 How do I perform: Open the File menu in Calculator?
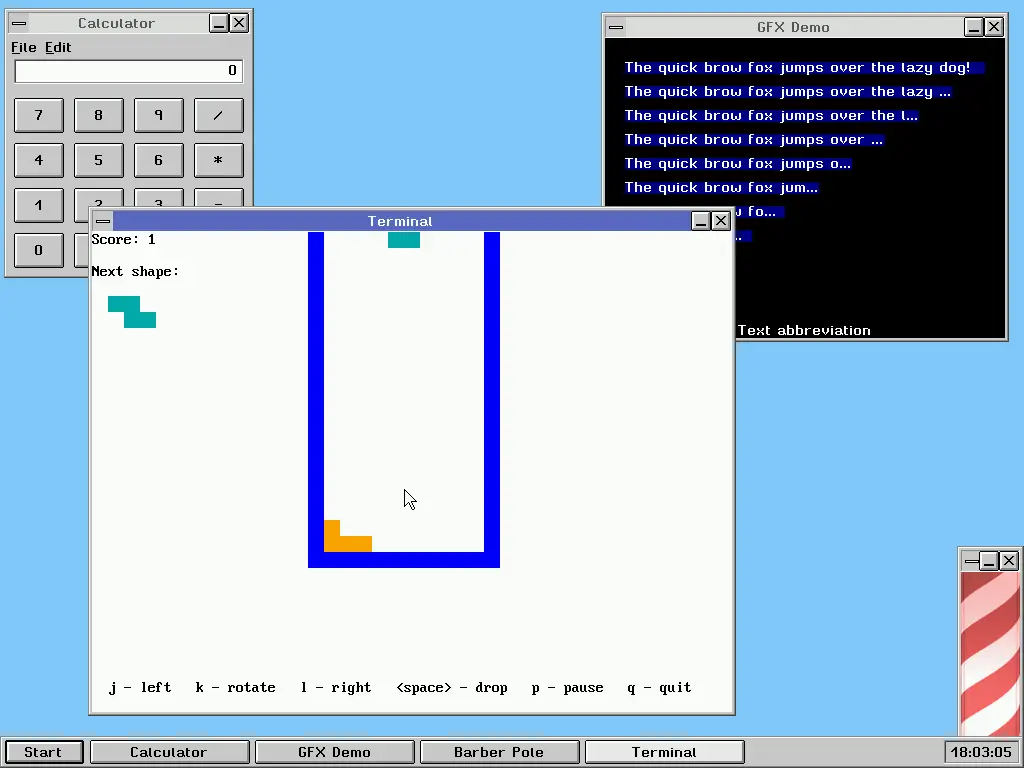(x=23, y=47)
